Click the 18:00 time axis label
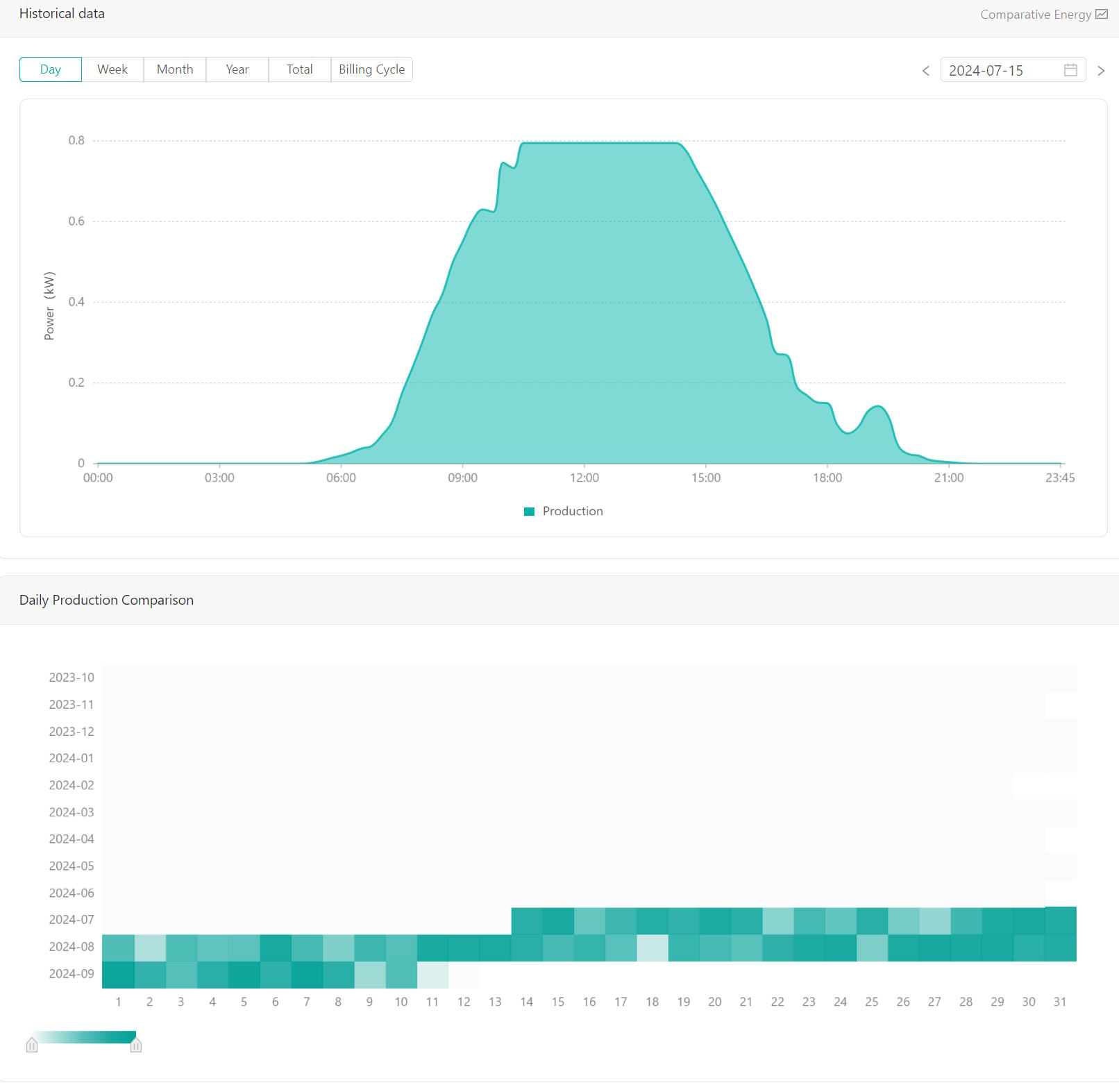 (827, 478)
